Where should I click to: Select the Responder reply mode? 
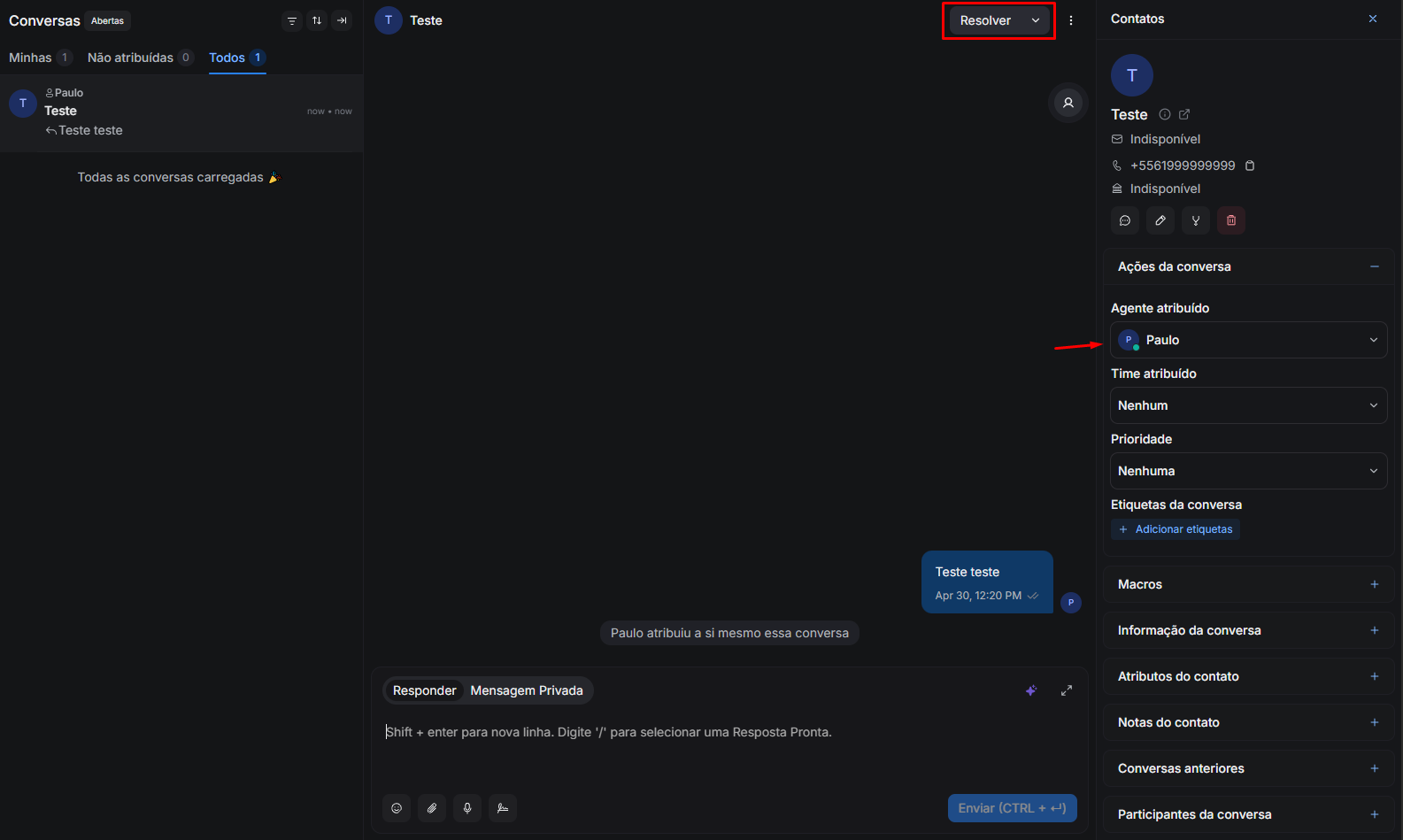(x=424, y=690)
